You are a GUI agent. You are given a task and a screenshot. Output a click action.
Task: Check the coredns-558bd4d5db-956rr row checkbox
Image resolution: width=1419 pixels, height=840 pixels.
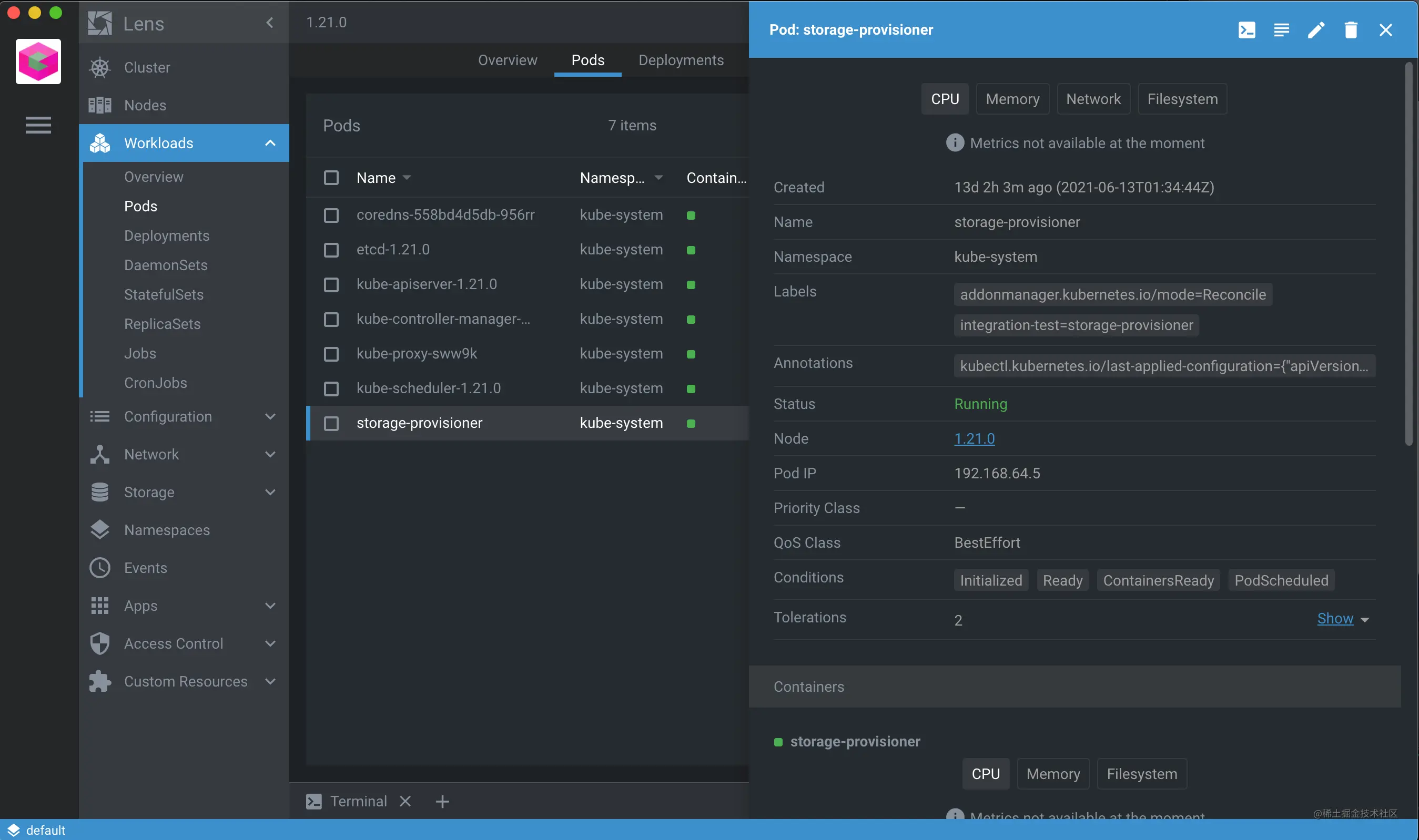point(331,215)
